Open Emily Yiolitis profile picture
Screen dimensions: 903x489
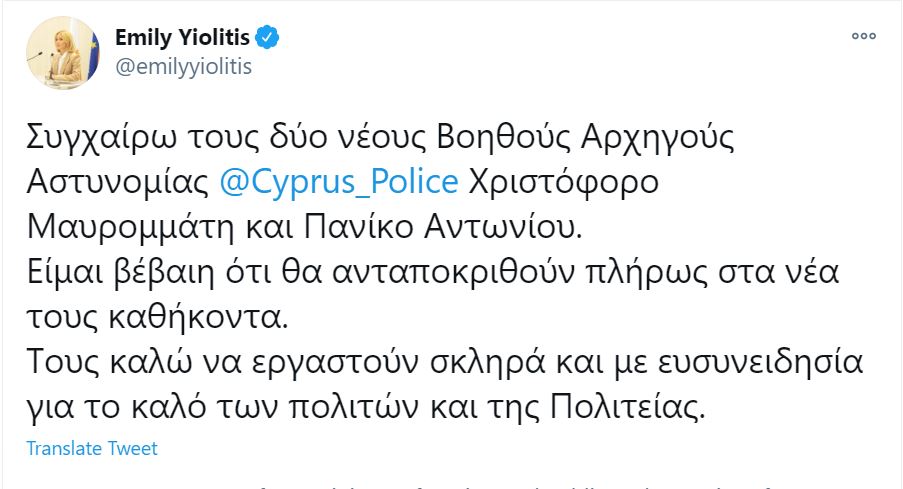click(x=62, y=53)
